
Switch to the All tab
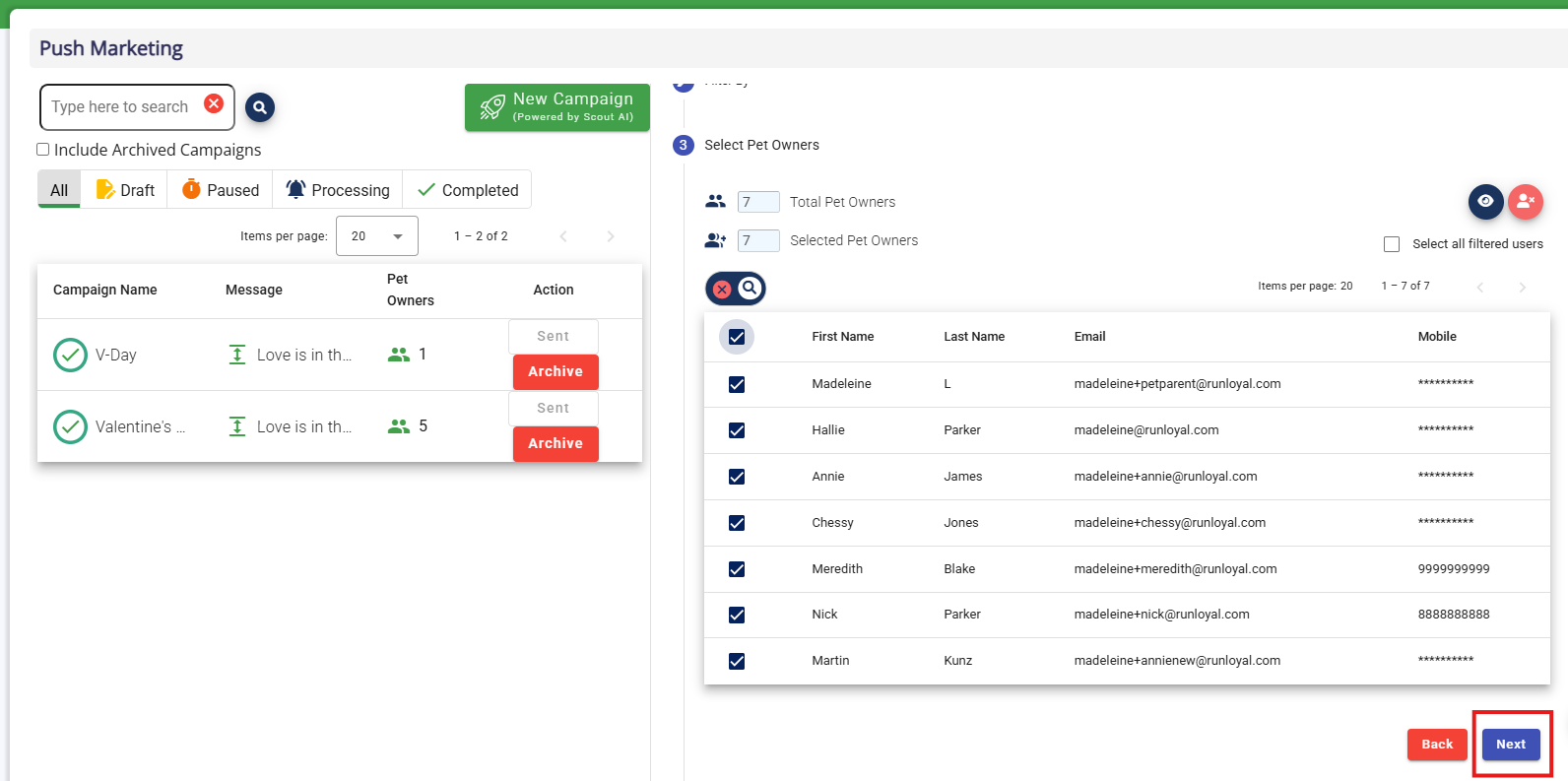(x=59, y=190)
